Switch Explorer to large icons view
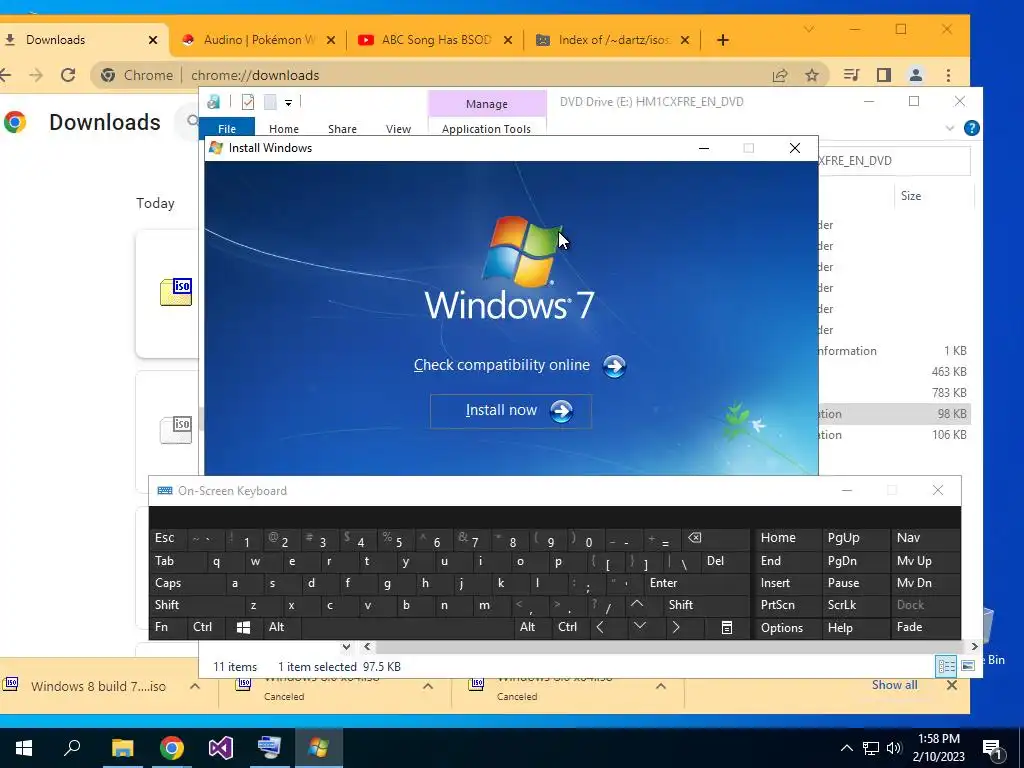1024x768 pixels. (x=968, y=666)
